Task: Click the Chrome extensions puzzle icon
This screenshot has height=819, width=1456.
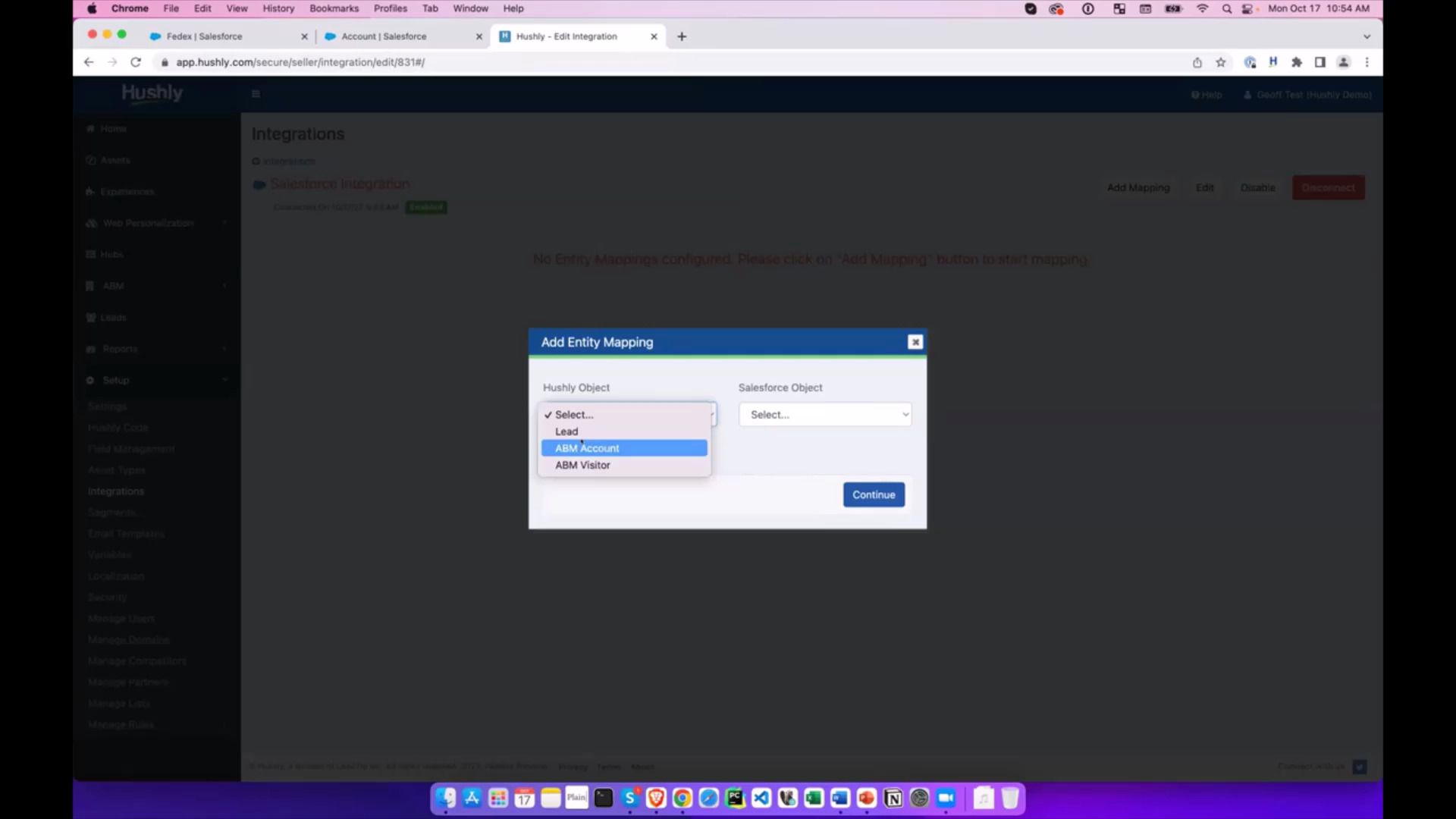Action: 1297,62
